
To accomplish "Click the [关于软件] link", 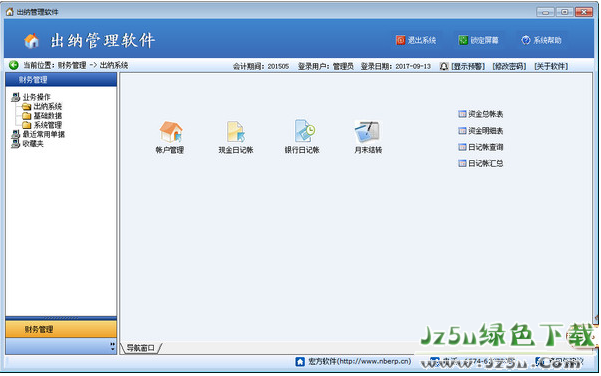I will (x=551, y=66).
